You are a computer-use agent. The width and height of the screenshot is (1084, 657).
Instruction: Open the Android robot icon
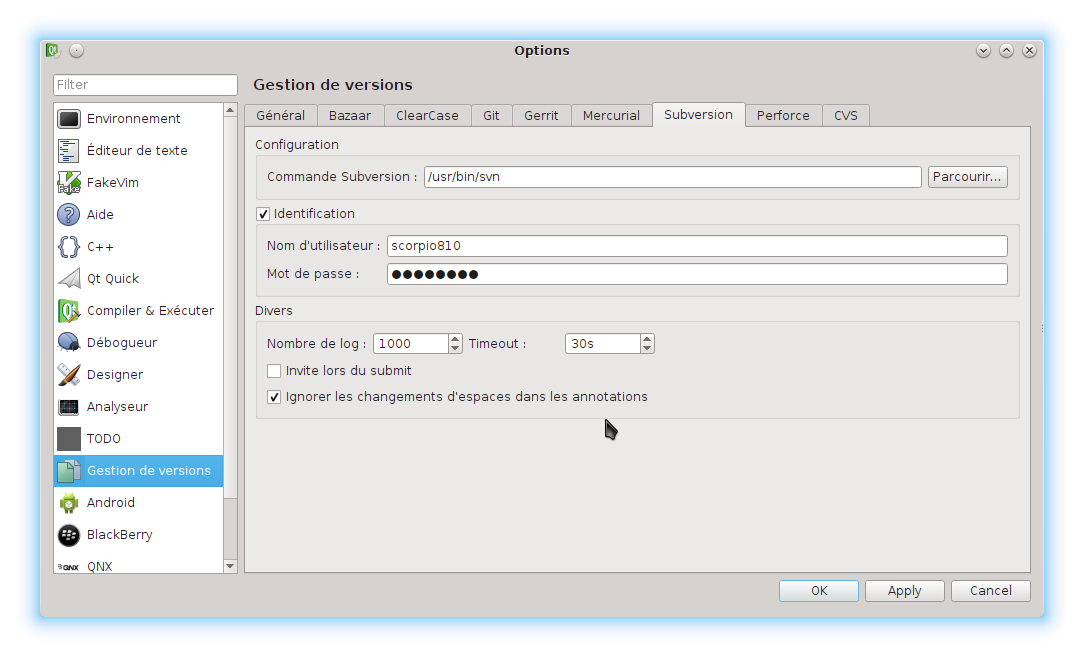[68, 503]
